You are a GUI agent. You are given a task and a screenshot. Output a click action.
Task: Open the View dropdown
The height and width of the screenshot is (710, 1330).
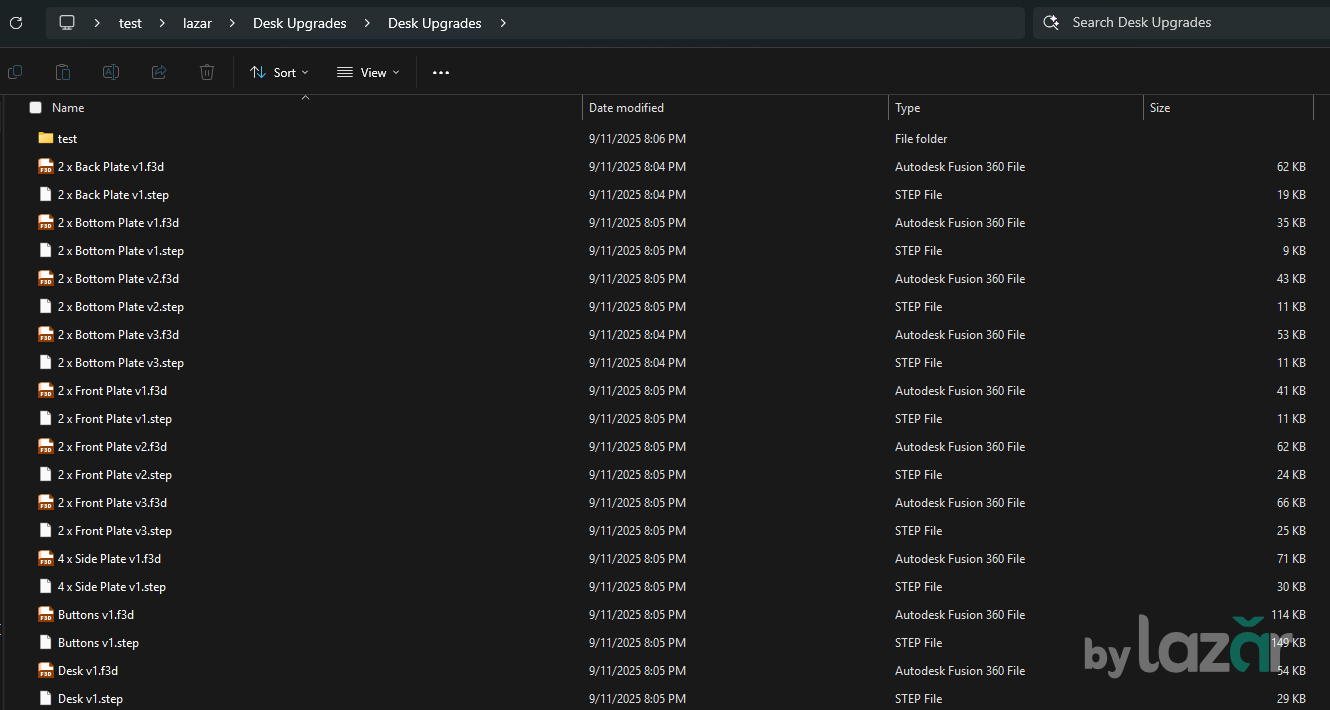pyautogui.click(x=368, y=72)
